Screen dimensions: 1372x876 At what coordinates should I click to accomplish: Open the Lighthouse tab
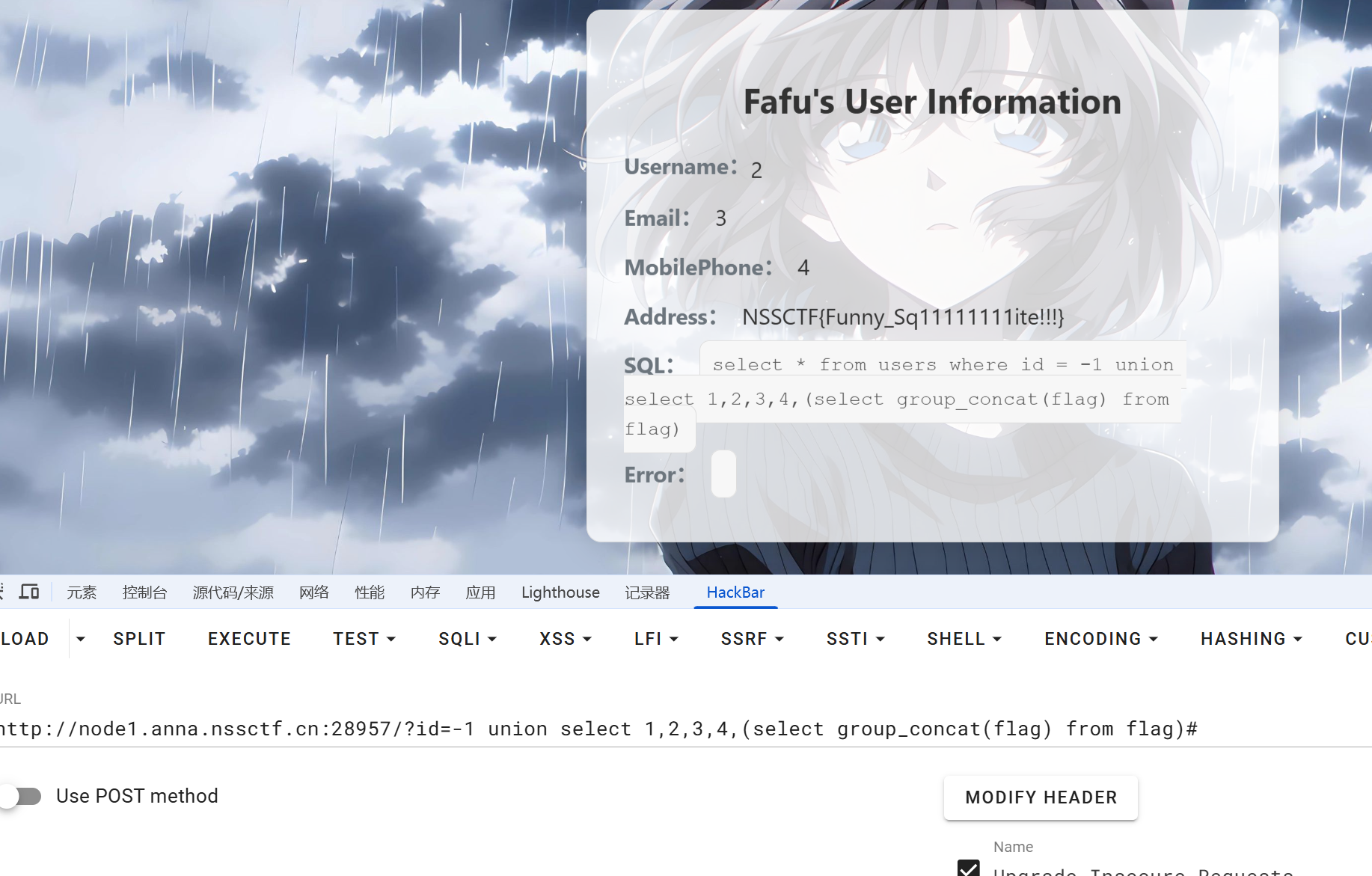(x=560, y=592)
